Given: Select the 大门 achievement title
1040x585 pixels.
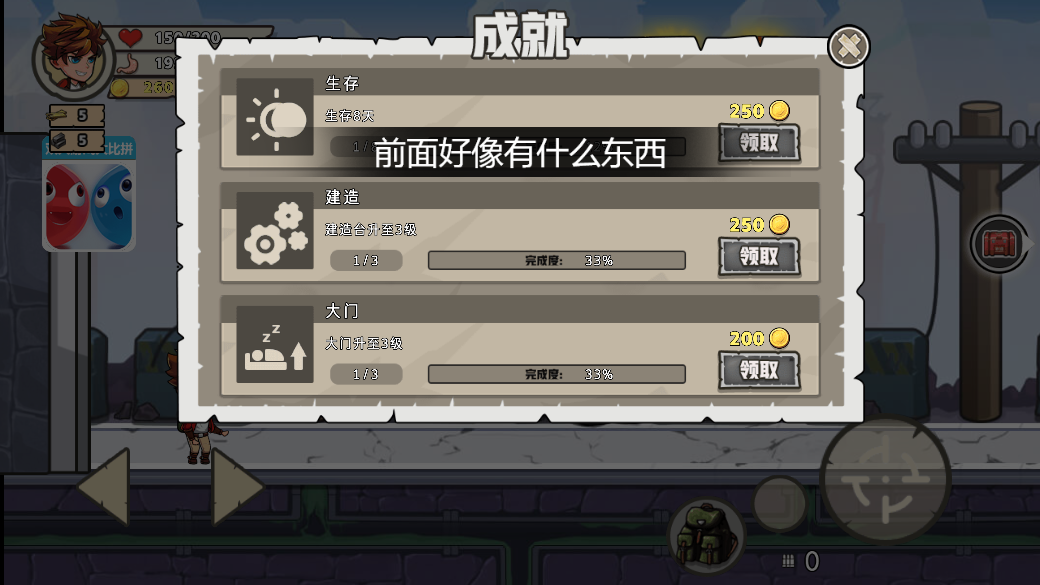Looking at the screenshot, I should point(342,310).
